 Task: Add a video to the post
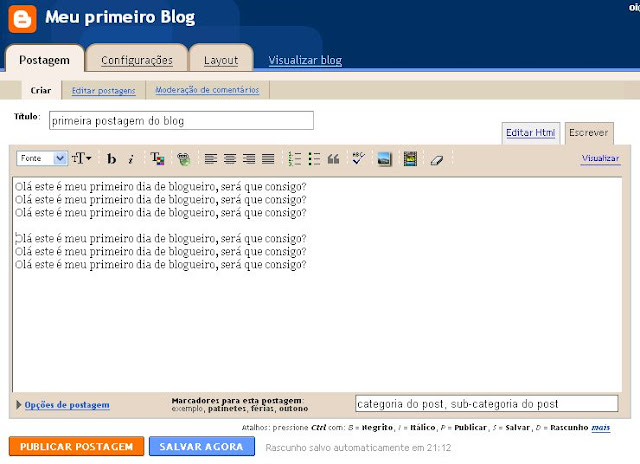click(x=410, y=158)
